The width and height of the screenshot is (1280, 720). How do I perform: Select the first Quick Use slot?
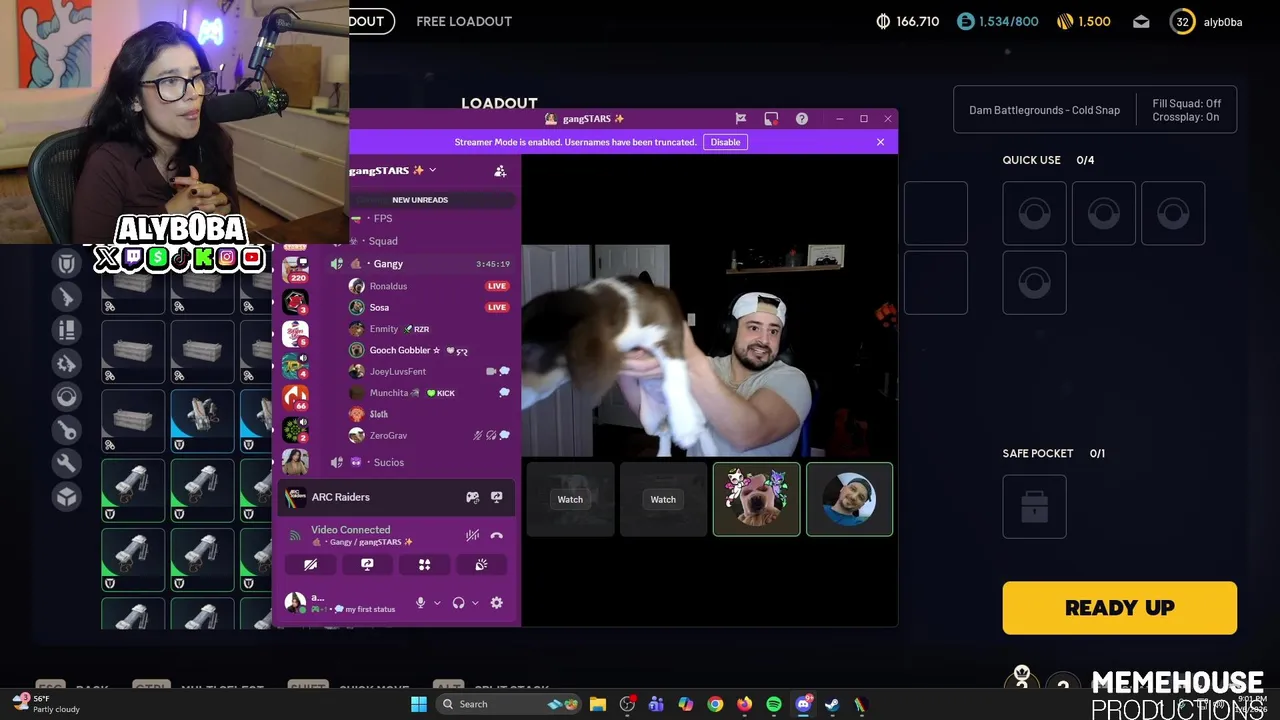click(1035, 213)
